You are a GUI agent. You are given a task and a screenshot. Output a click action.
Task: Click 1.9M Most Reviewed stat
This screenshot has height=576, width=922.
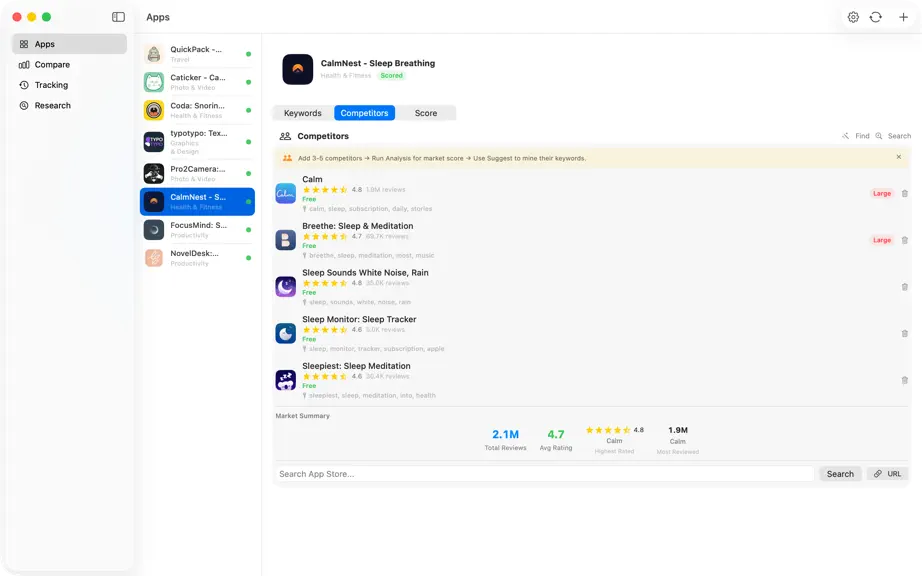[677, 441]
